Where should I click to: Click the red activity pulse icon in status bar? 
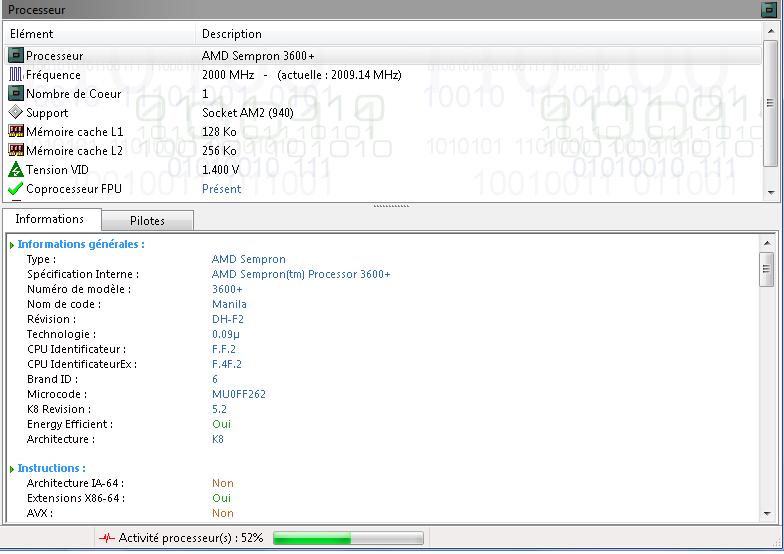click(x=107, y=538)
